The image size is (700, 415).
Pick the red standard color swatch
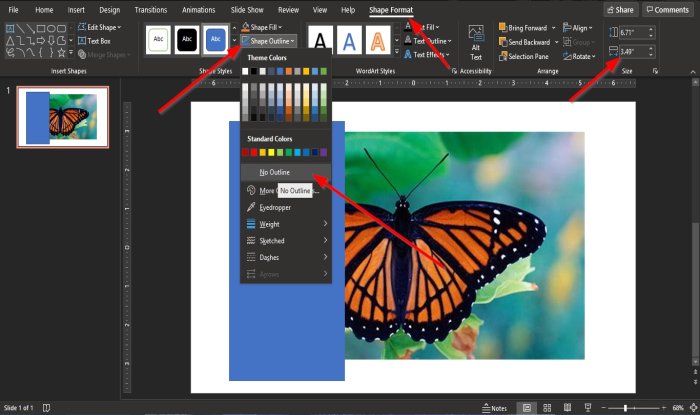(255, 152)
